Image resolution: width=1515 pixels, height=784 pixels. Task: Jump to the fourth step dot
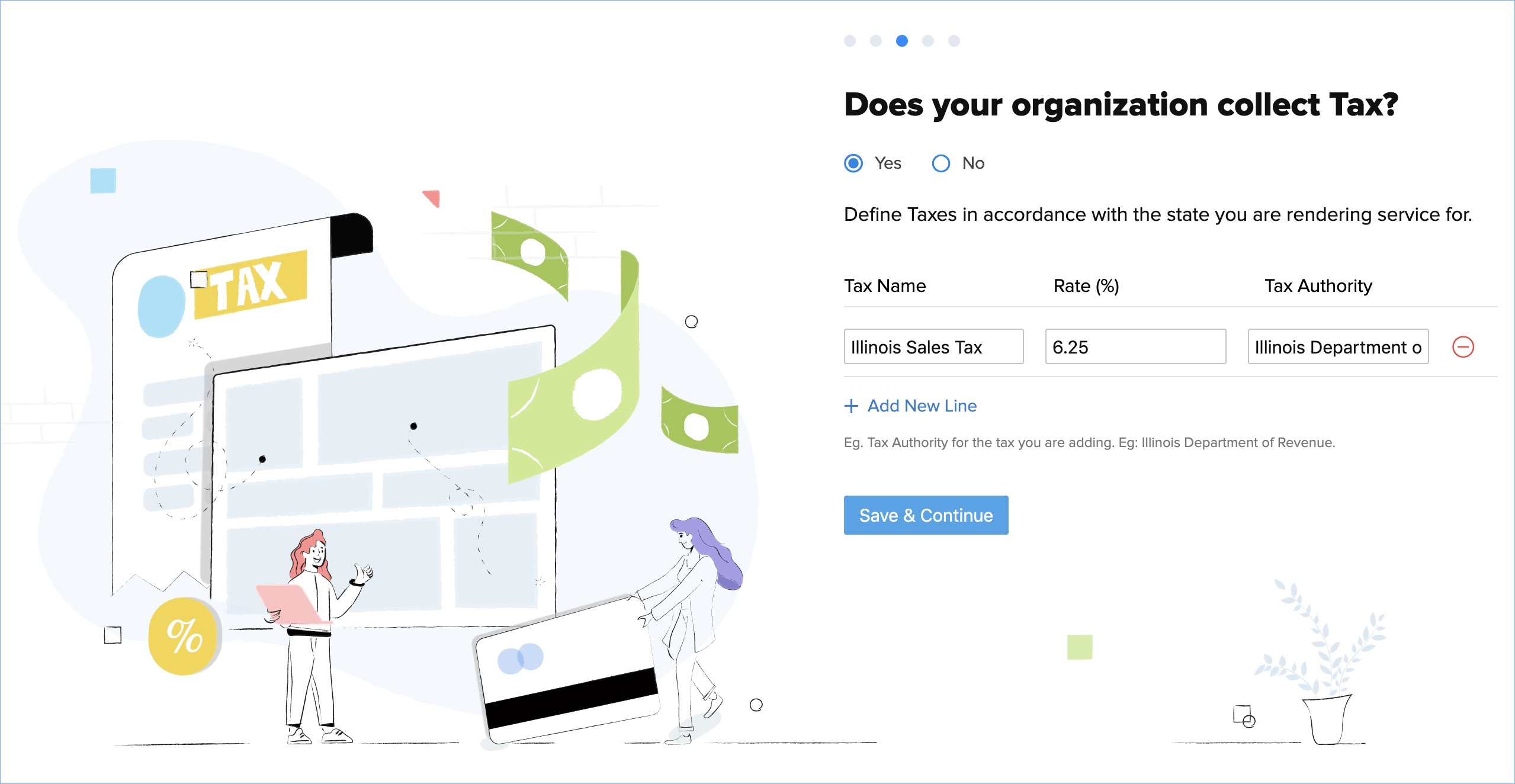point(927,41)
